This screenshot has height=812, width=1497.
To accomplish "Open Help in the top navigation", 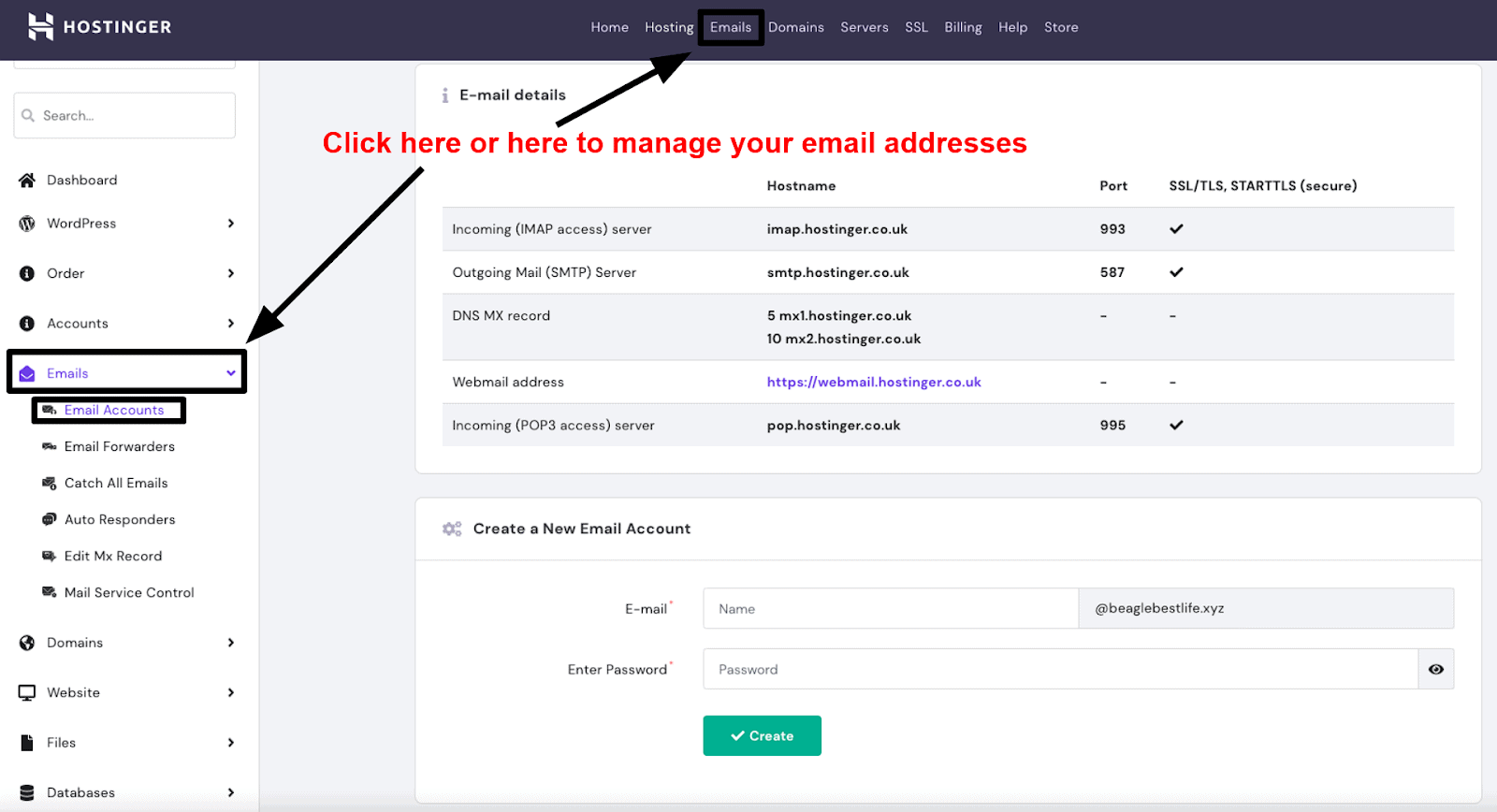I will (x=1012, y=27).
